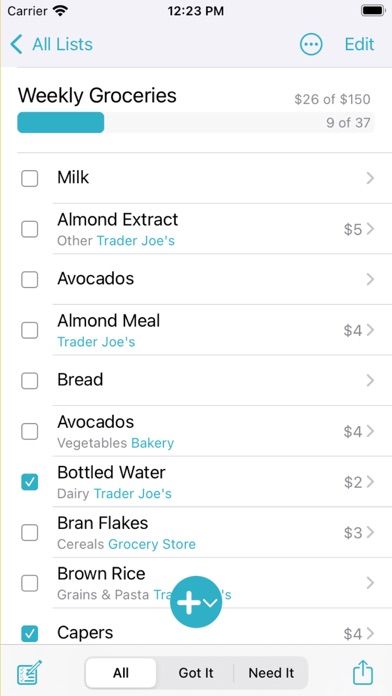
Task: Switch to the Need It tab
Action: click(271, 673)
